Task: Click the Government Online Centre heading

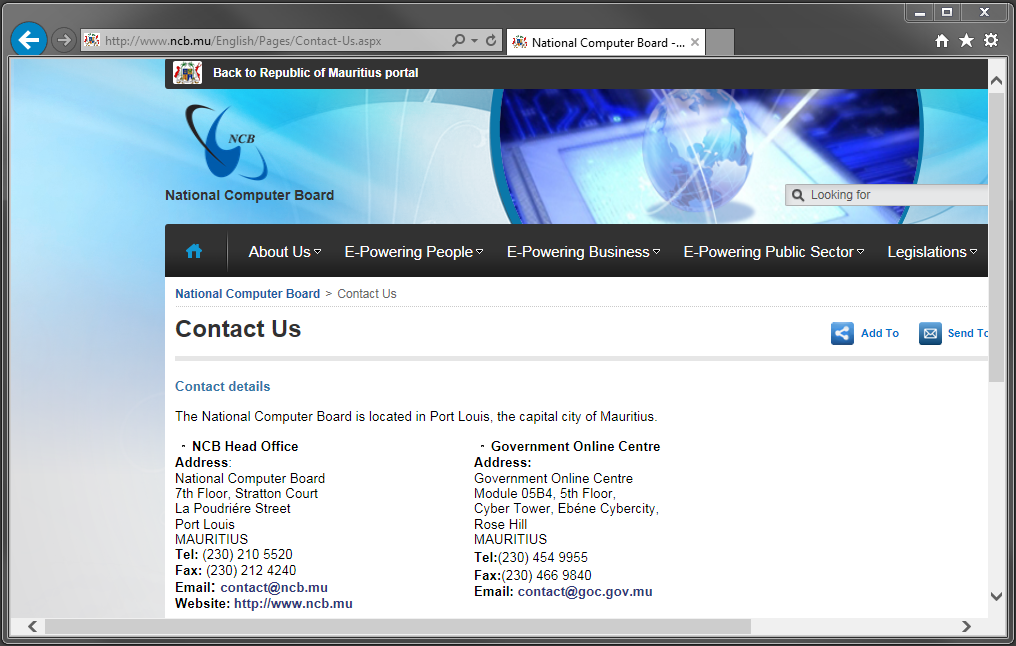Action: click(x=575, y=446)
